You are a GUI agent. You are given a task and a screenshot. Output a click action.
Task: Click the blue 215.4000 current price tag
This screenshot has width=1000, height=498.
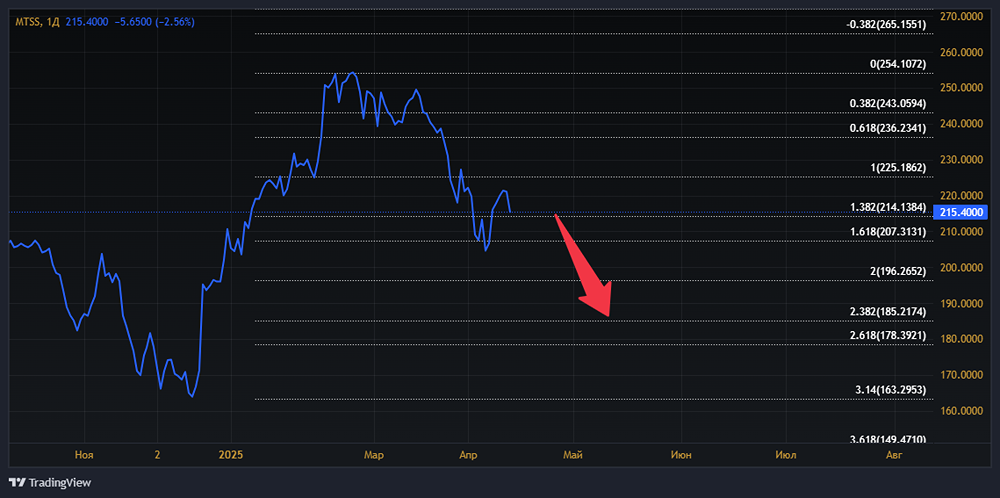[x=962, y=212]
